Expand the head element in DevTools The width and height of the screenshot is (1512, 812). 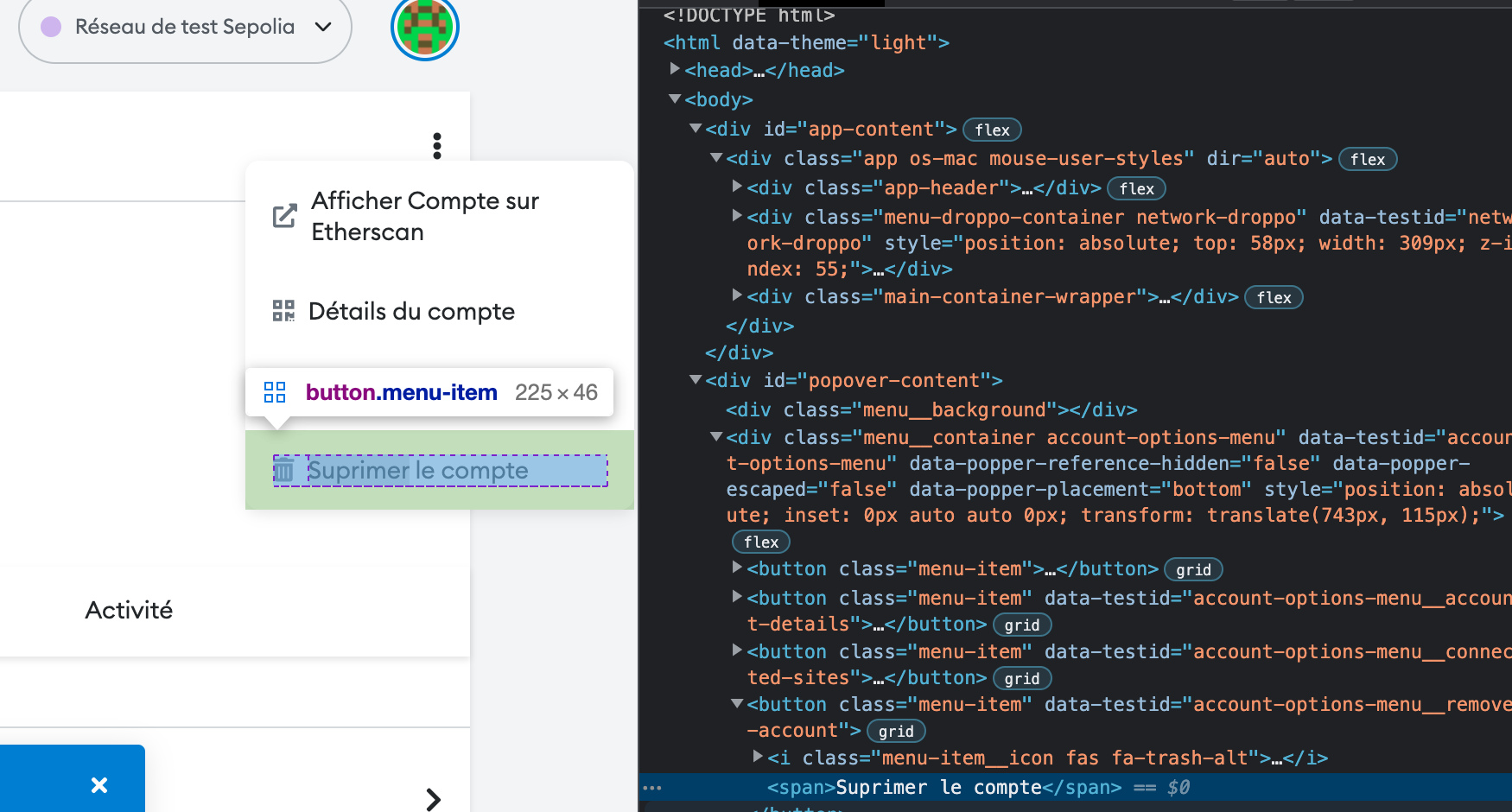pos(675,70)
